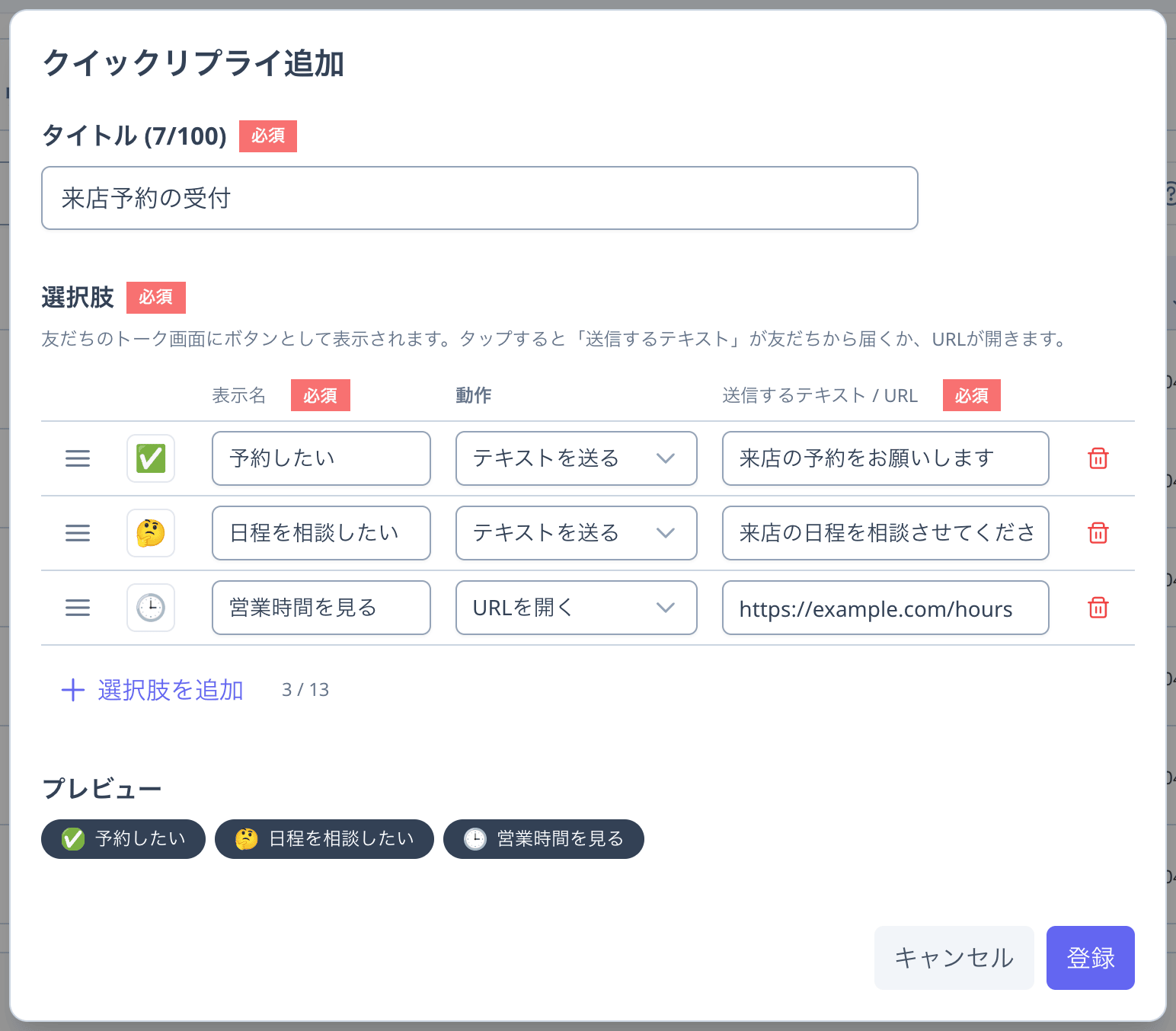Click the 登録 button
Image resolution: width=1176 pixels, height=1031 pixels.
coord(1091,958)
